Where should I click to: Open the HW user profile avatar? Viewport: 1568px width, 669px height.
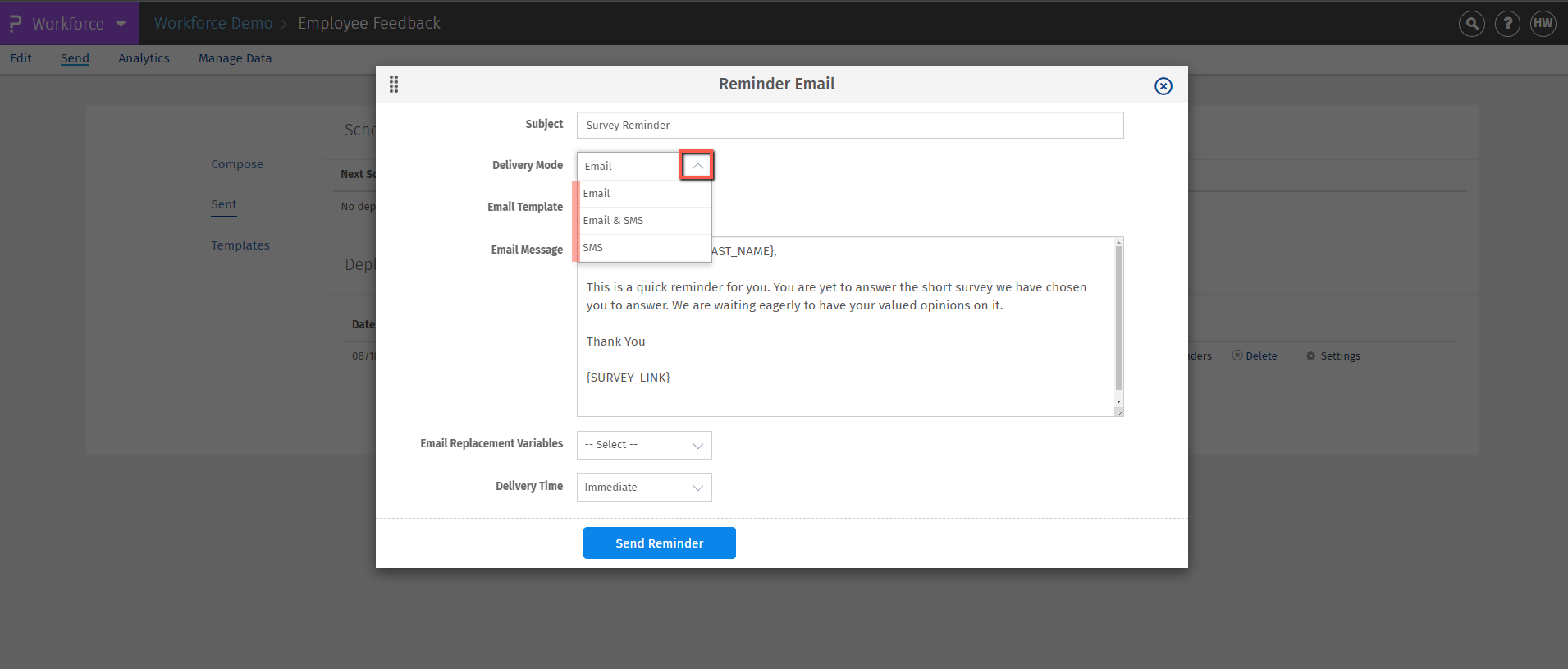tap(1543, 24)
